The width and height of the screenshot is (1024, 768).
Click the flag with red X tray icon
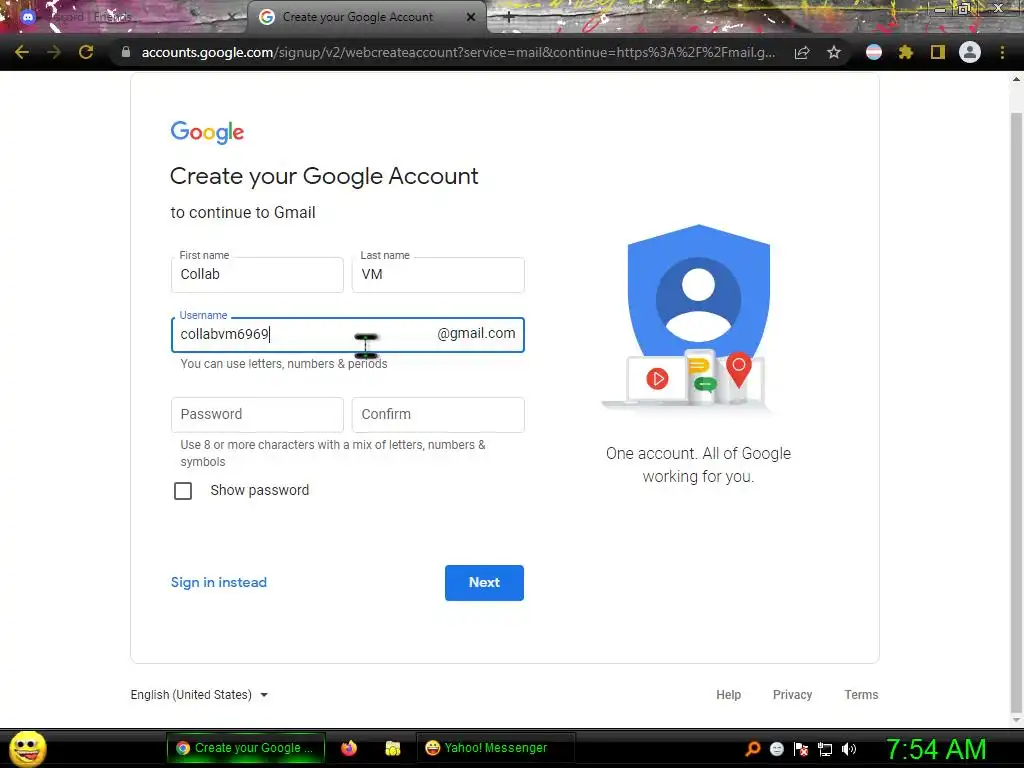coord(801,749)
